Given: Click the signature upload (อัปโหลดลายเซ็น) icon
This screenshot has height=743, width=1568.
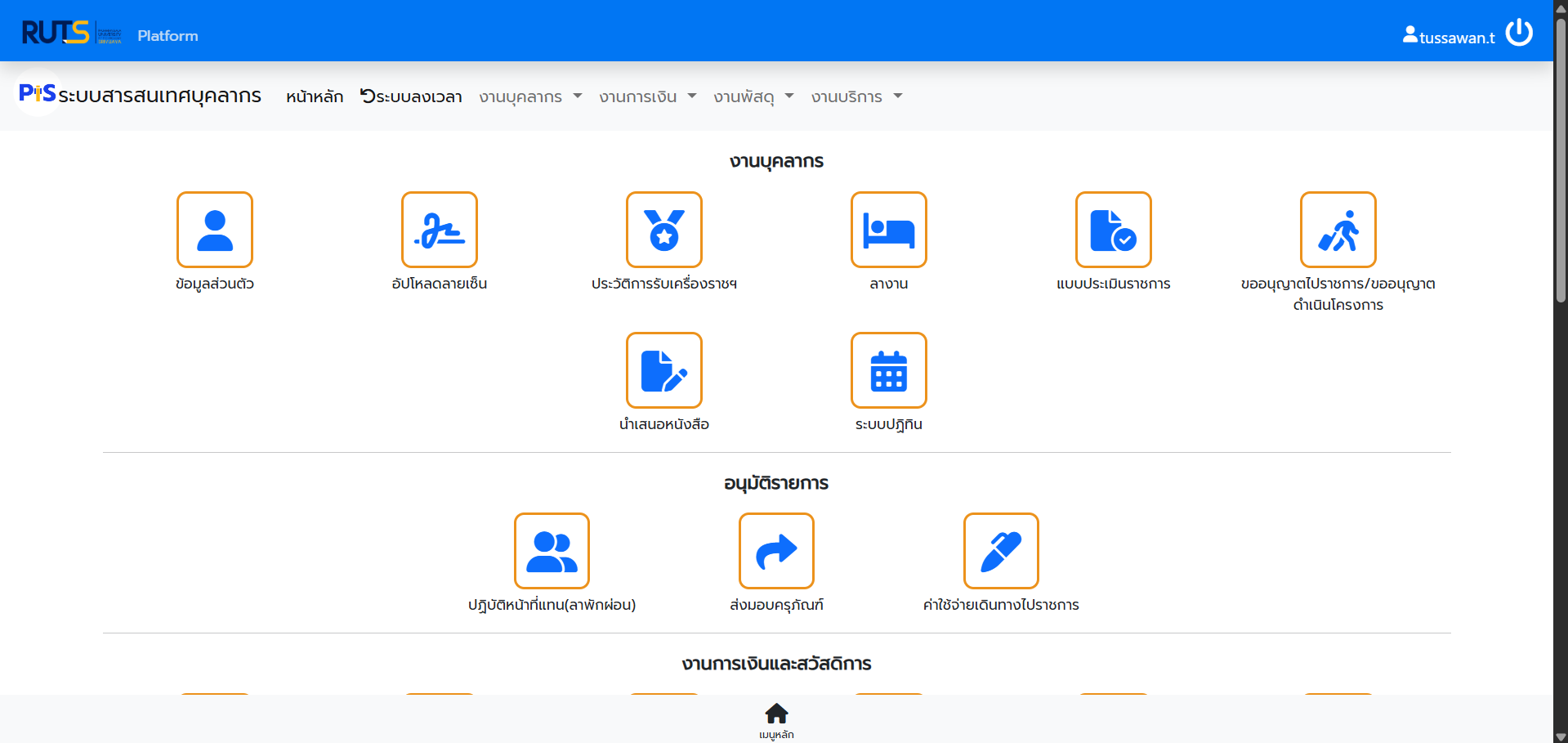Looking at the screenshot, I should pyautogui.click(x=439, y=230).
